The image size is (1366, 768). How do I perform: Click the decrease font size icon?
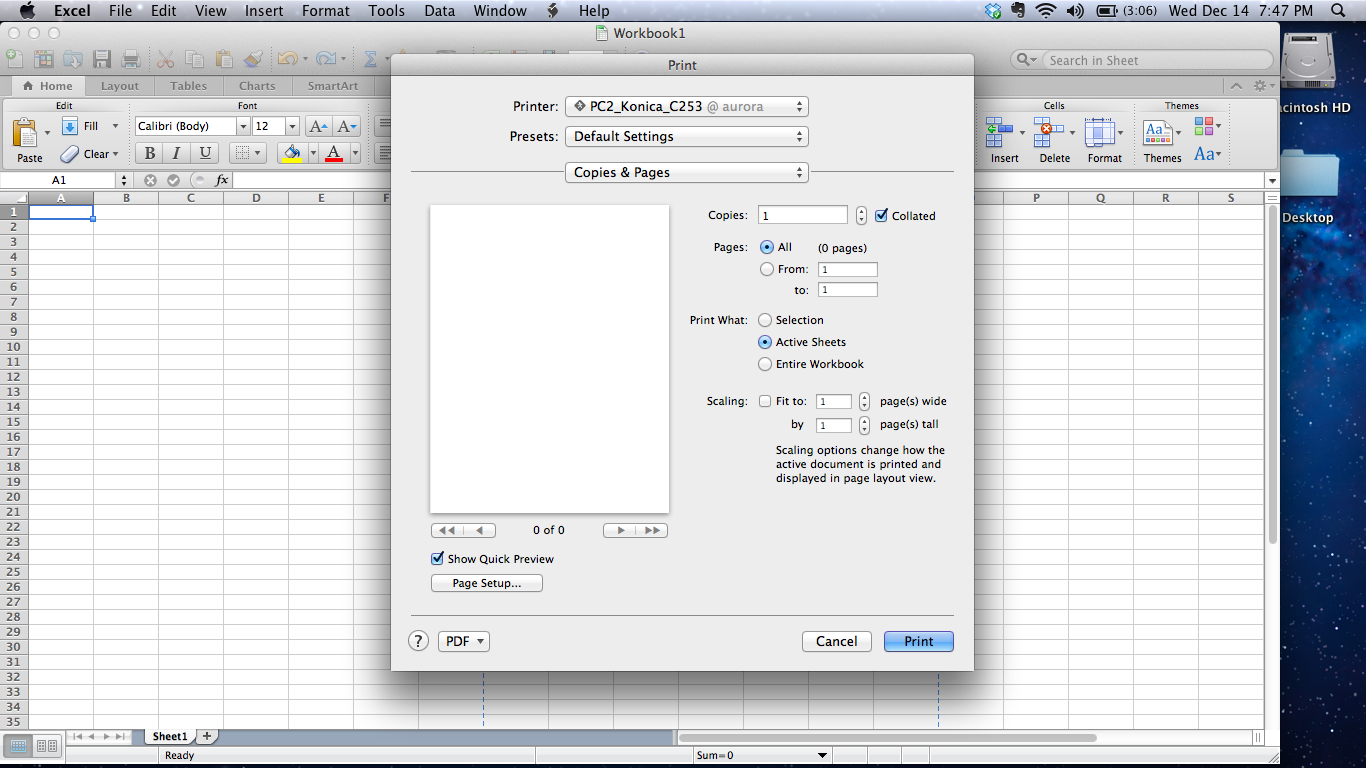[347, 126]
